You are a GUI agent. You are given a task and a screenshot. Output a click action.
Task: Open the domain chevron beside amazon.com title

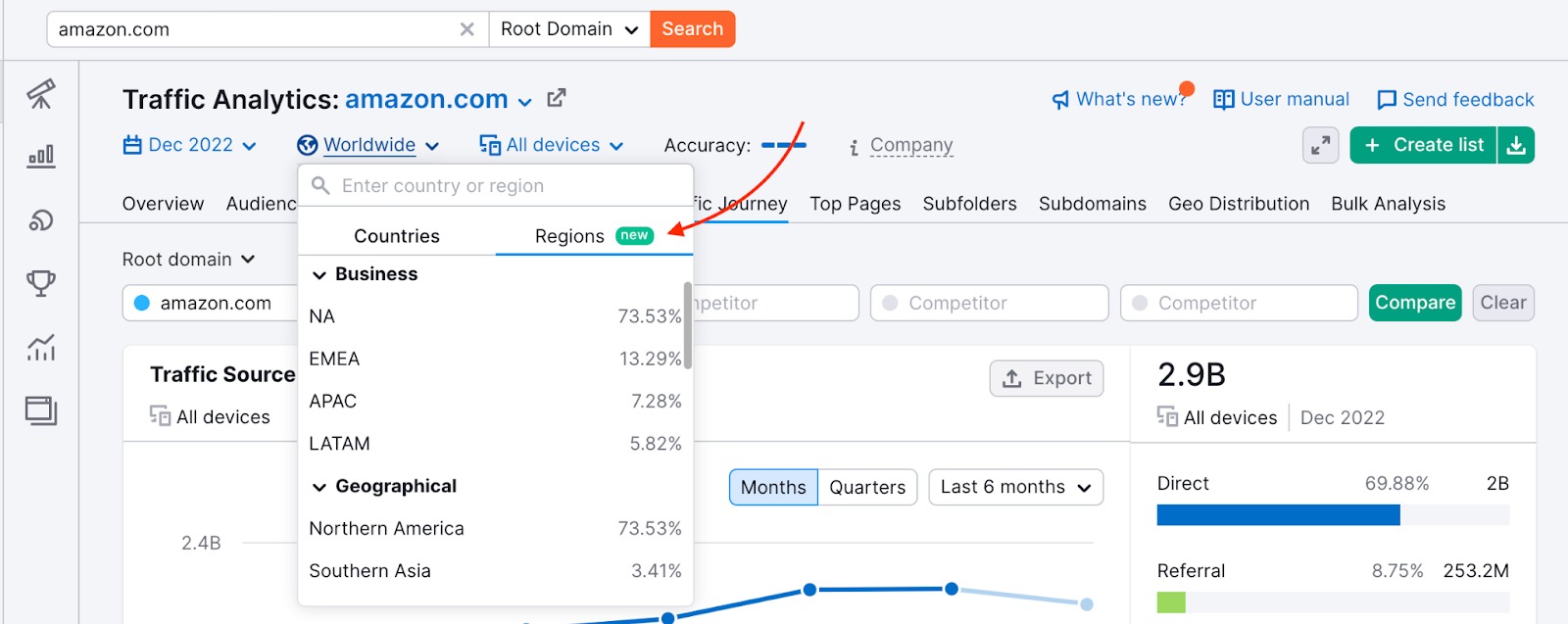[x=525, y=102]
